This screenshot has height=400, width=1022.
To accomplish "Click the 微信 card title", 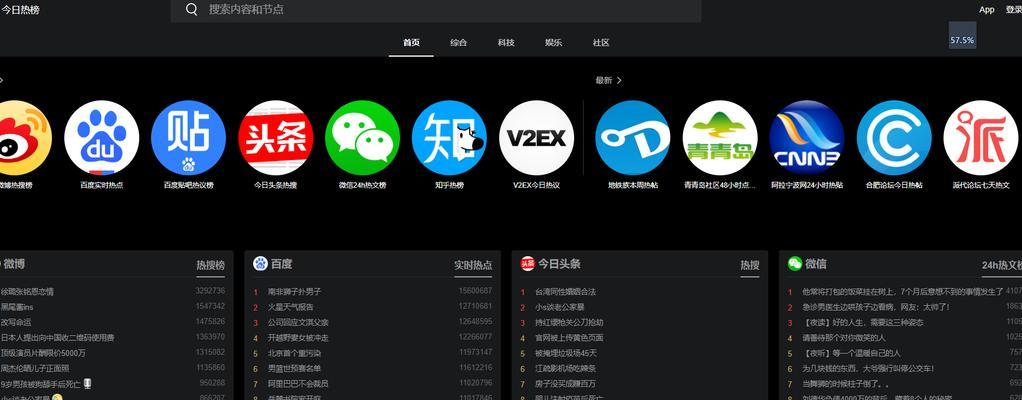I will coord(816,264).
